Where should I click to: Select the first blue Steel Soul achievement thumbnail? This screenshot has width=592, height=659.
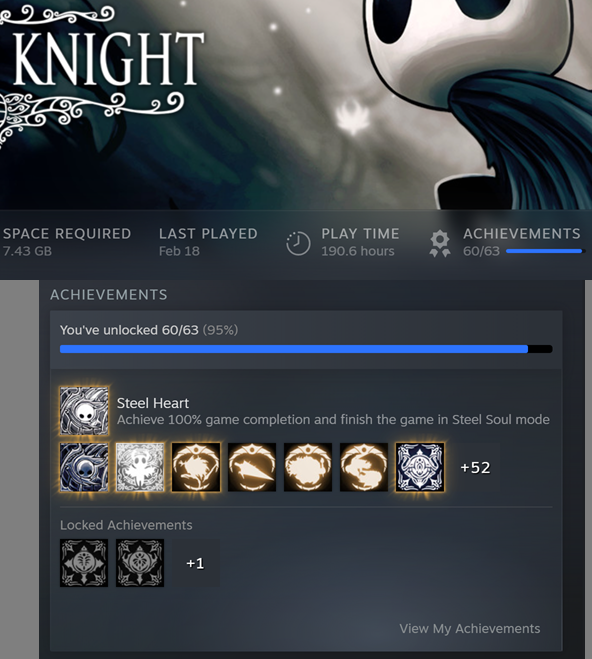pyautogui.click(x=84, y=467)
